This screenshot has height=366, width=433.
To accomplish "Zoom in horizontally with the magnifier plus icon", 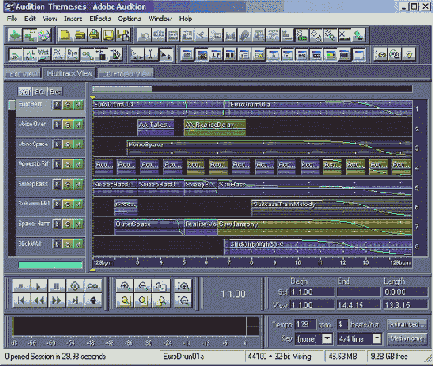I will coord(125,286).
